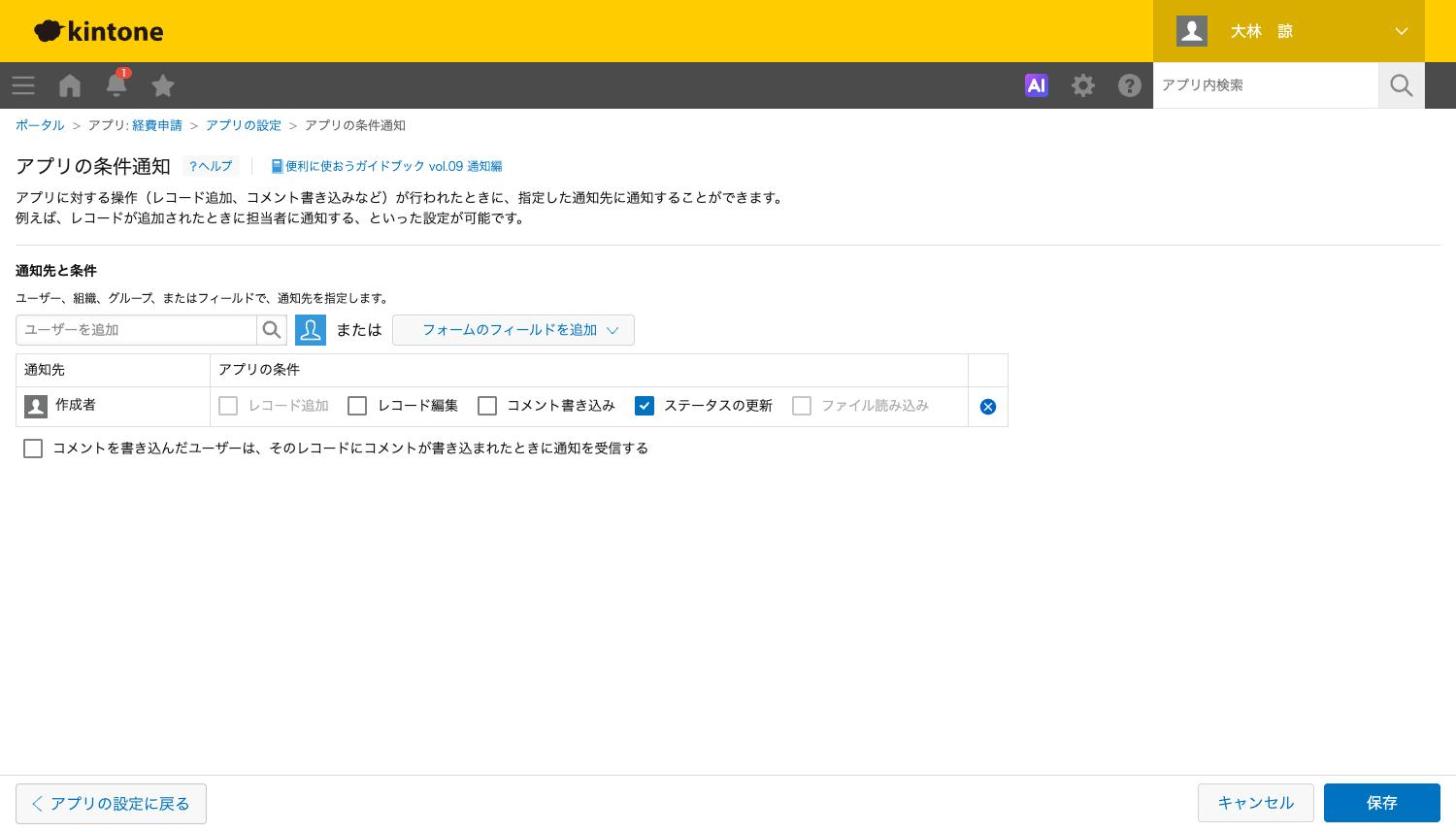Go to portal via home icon

click(x=70, y=86)
